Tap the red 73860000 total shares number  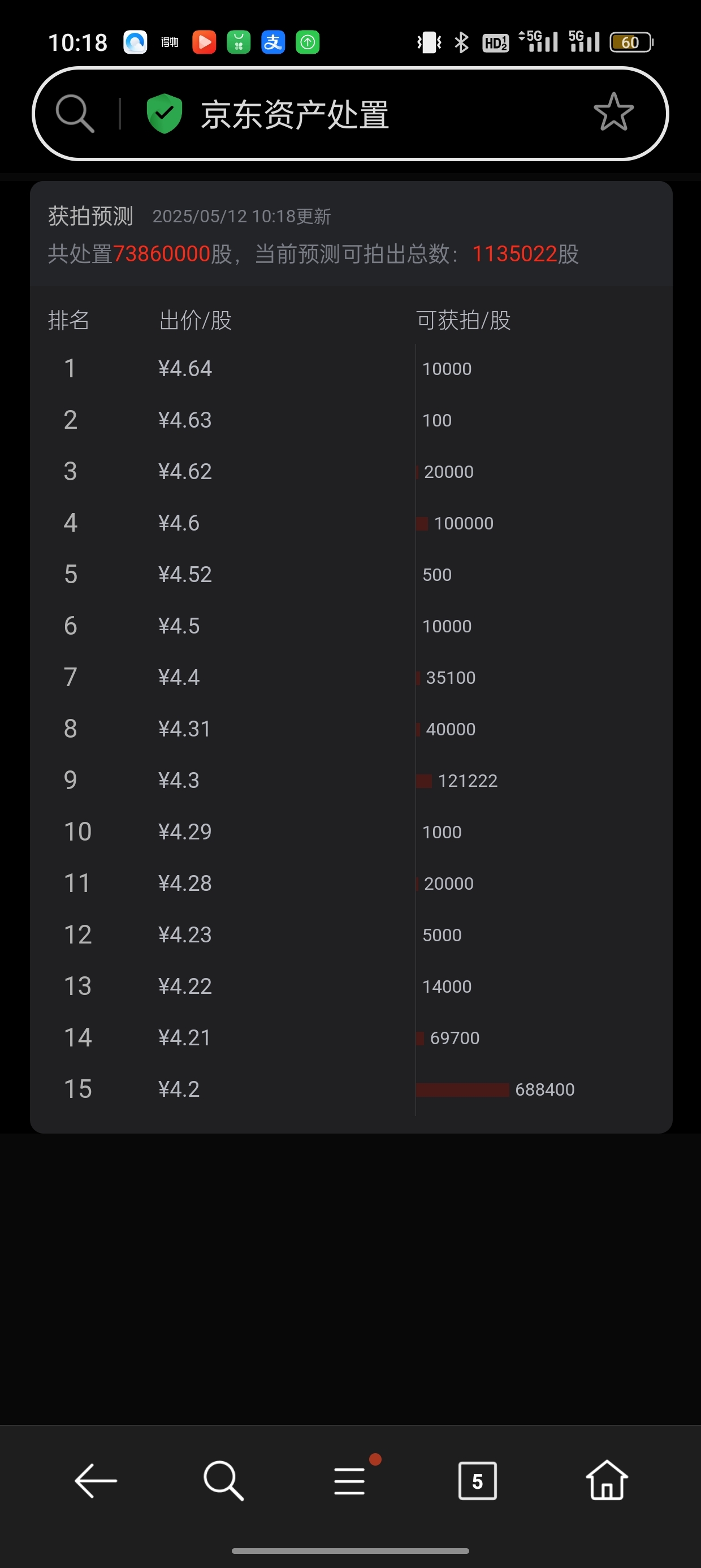click(x=162, y=254)
